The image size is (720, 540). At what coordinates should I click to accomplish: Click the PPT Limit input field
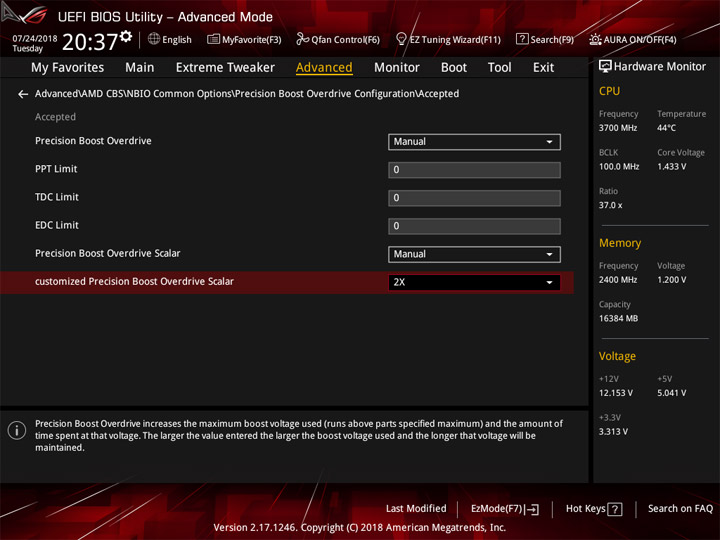[474, 170]
